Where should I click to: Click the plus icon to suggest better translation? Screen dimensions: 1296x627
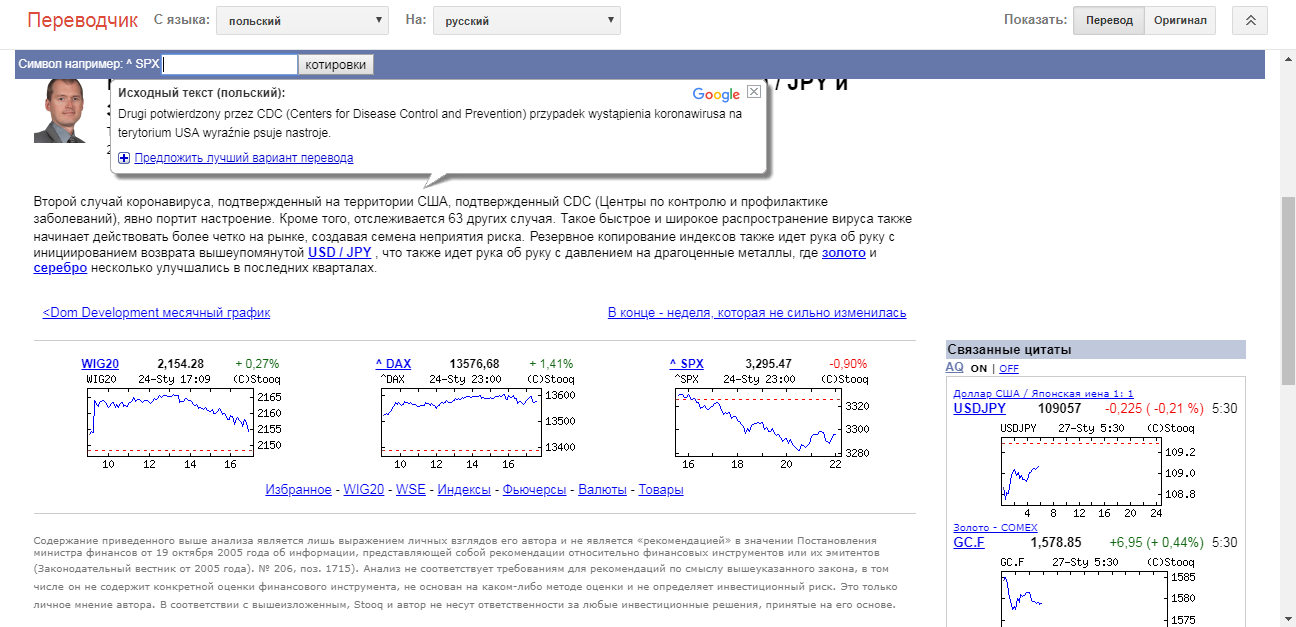coord(124,158)
